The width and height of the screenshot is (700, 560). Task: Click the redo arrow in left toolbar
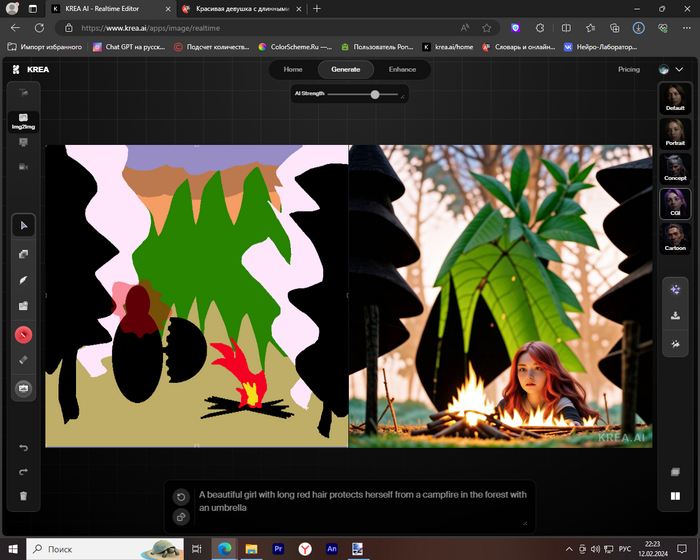(x=24, y=472)
